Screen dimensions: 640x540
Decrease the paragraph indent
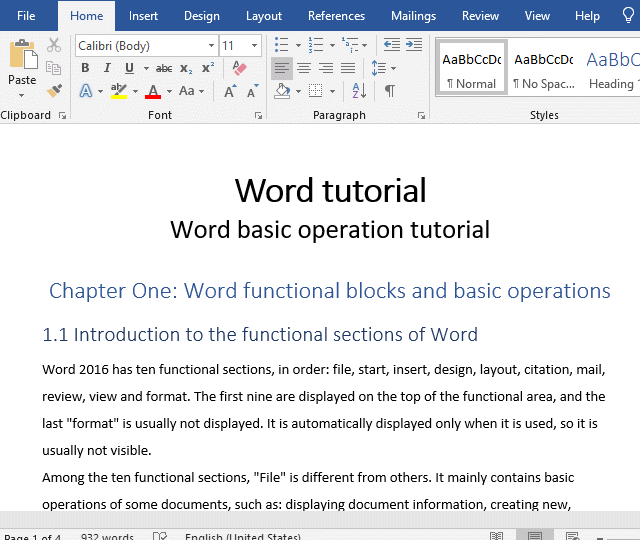[x=392, y=44]
